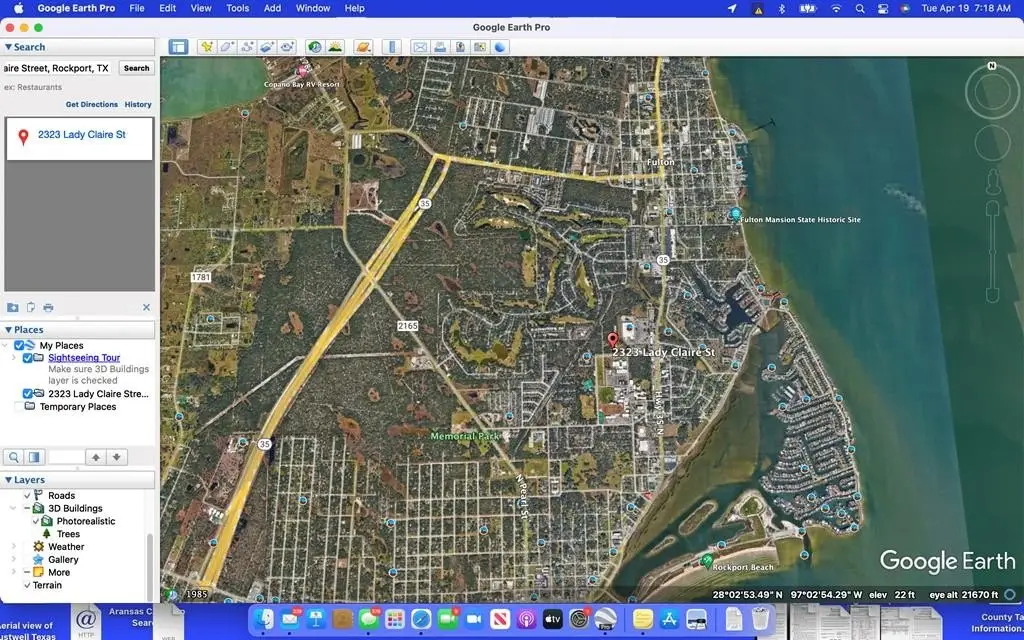
Task: Add a placemark from the toolbar
Action: 206,47
